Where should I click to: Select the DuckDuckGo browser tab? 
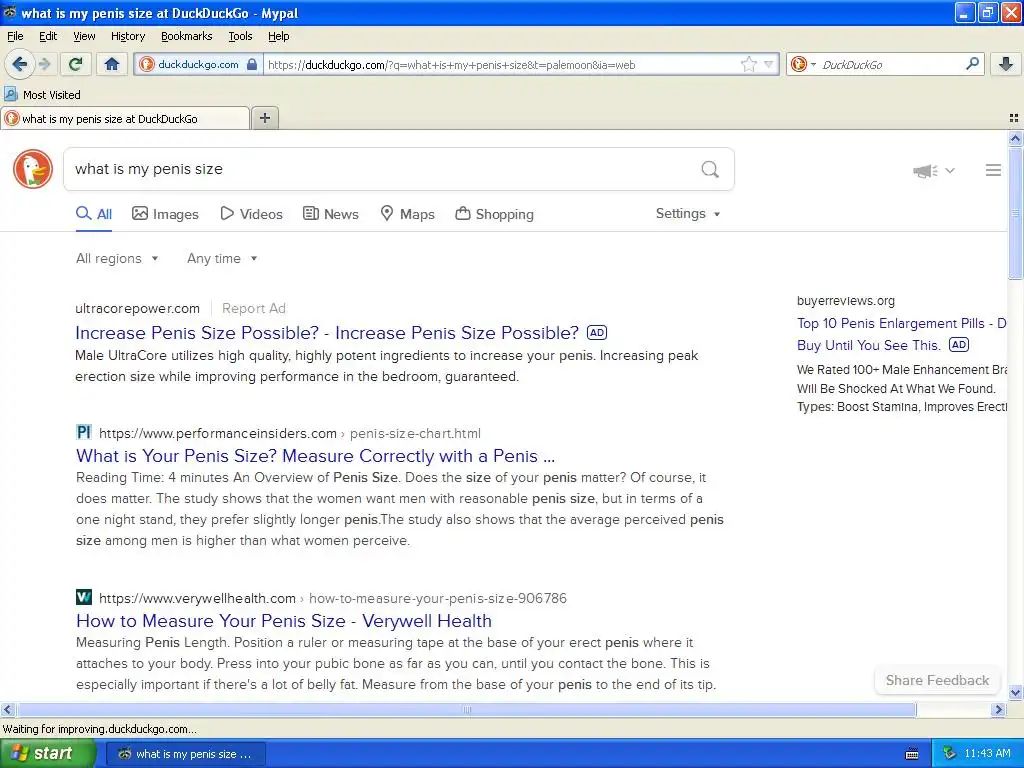pos(125,119)
